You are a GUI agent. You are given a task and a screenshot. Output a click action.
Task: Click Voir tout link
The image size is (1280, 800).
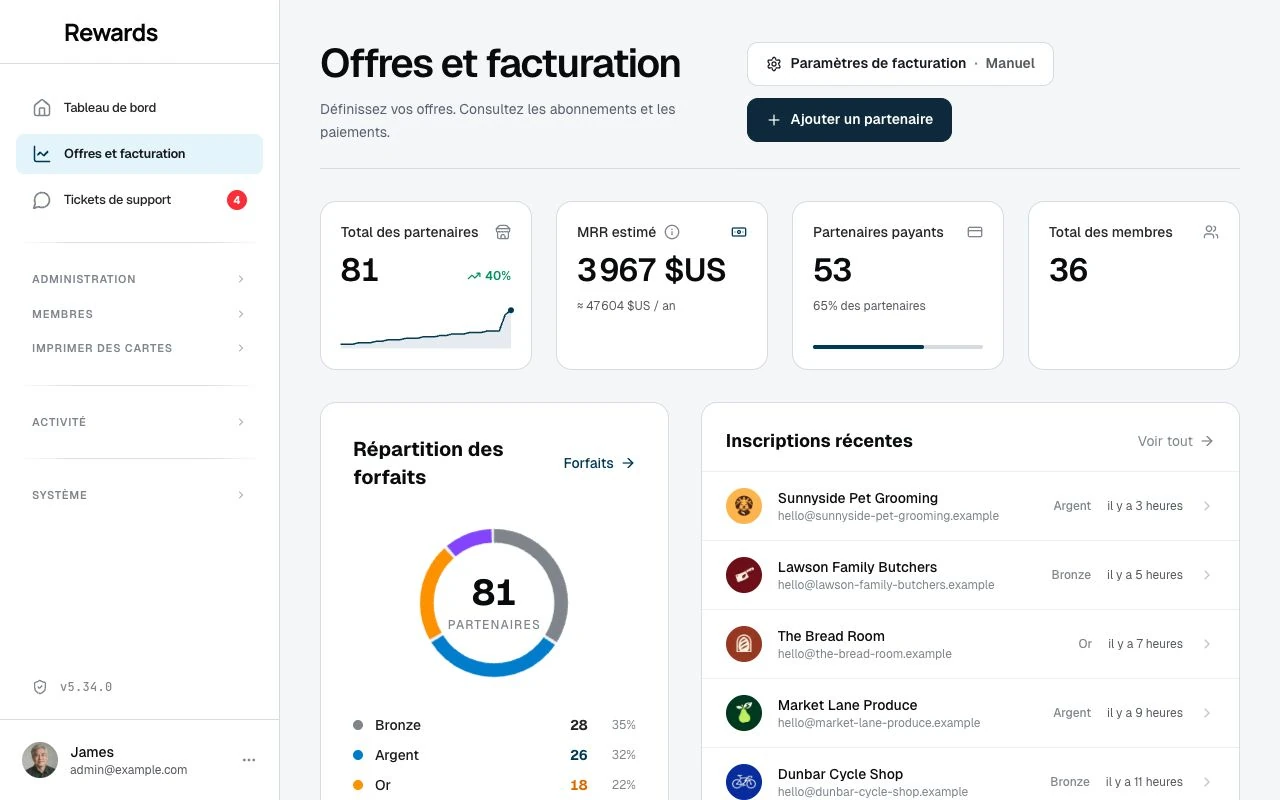pos(1176,441)
